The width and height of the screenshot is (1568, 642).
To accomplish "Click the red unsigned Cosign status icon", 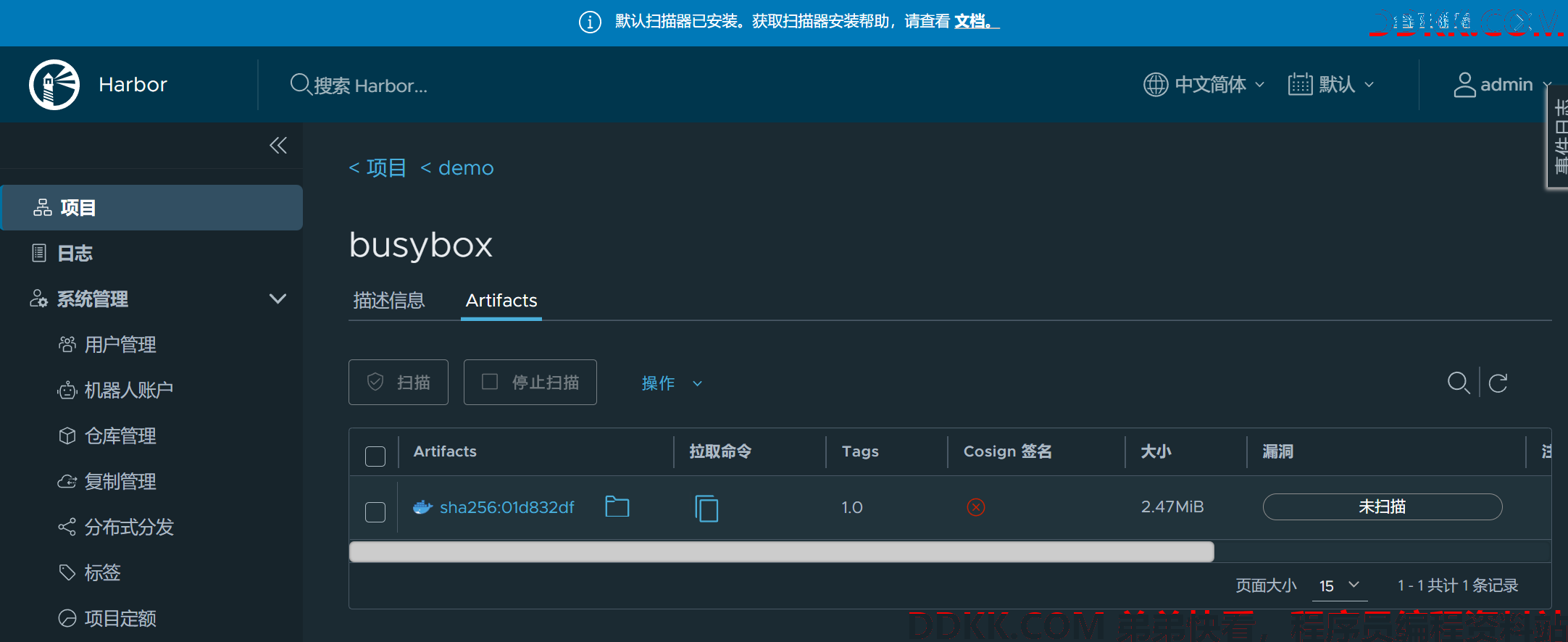I will pyautogui.click(x=976, y=507).
